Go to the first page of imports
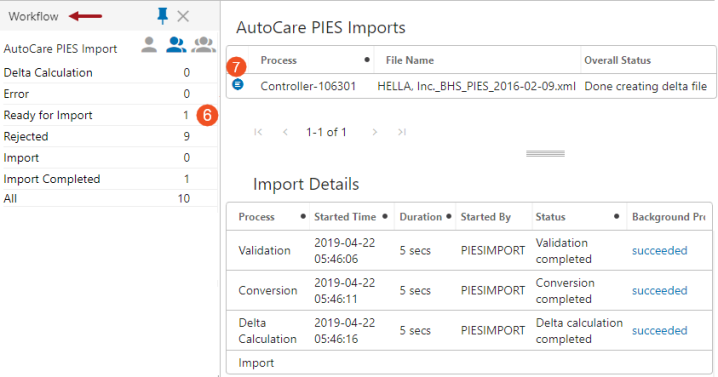The width and height of the screenshot is (718, 377). pyautogui.click(x=258, y=132)
